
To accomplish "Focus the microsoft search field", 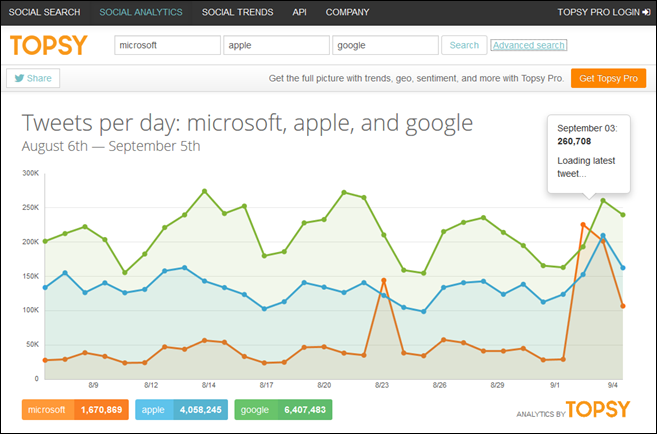I will pyautogui.click(x=167, y=45).
